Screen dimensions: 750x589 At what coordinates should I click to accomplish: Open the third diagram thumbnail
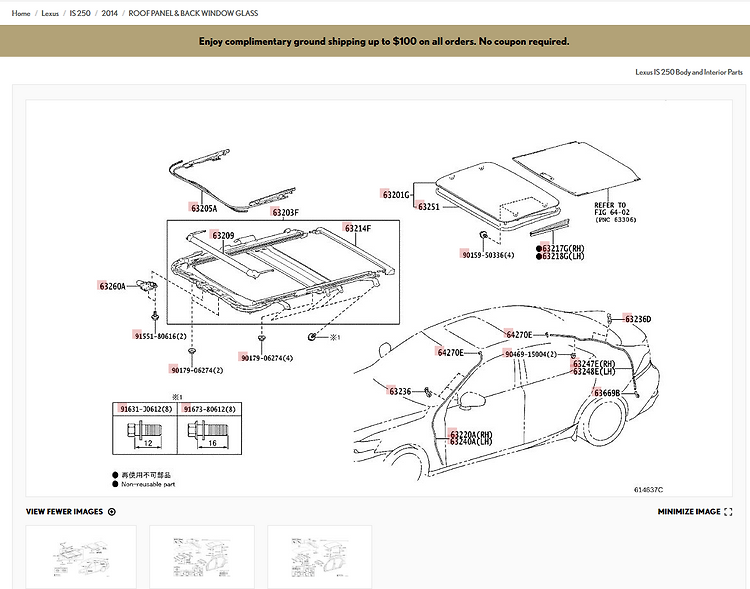tap(320, 557)
